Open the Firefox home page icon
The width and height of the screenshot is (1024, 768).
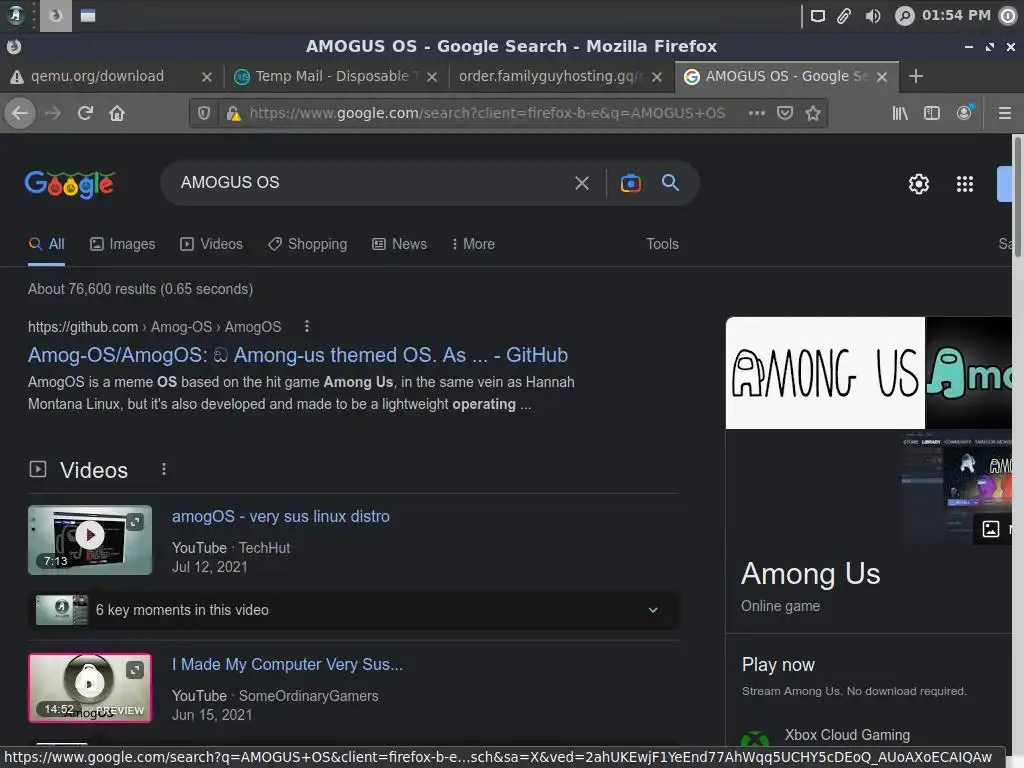click(x=117, y=114)
